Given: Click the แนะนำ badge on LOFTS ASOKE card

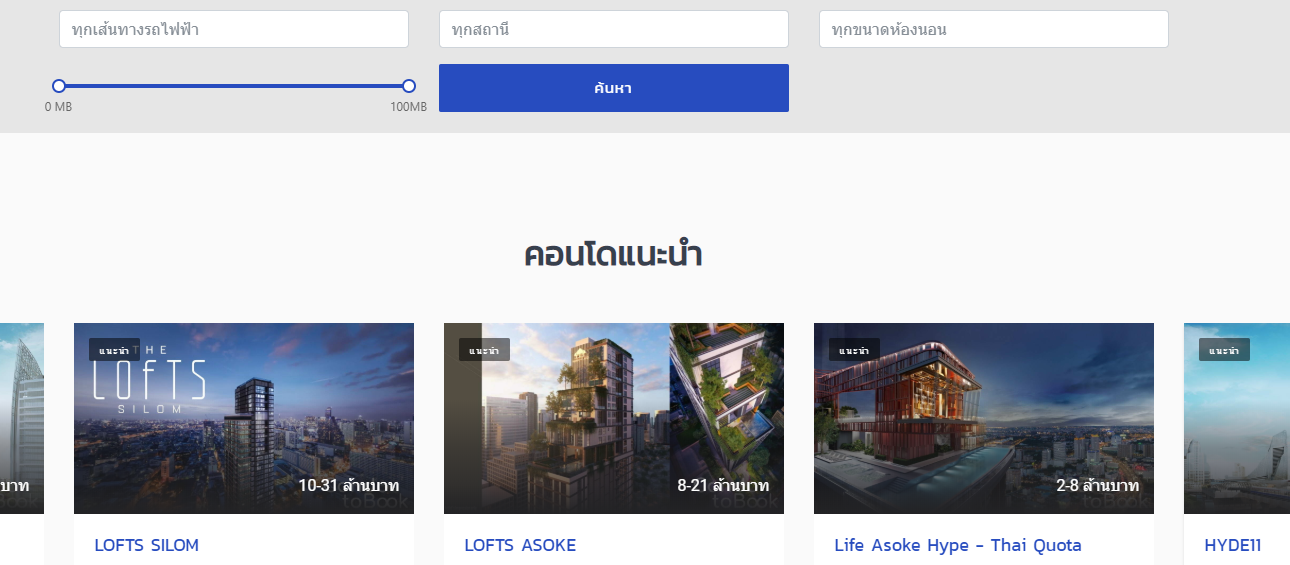Looking at the screenshot, I should (x=484, y=350).
